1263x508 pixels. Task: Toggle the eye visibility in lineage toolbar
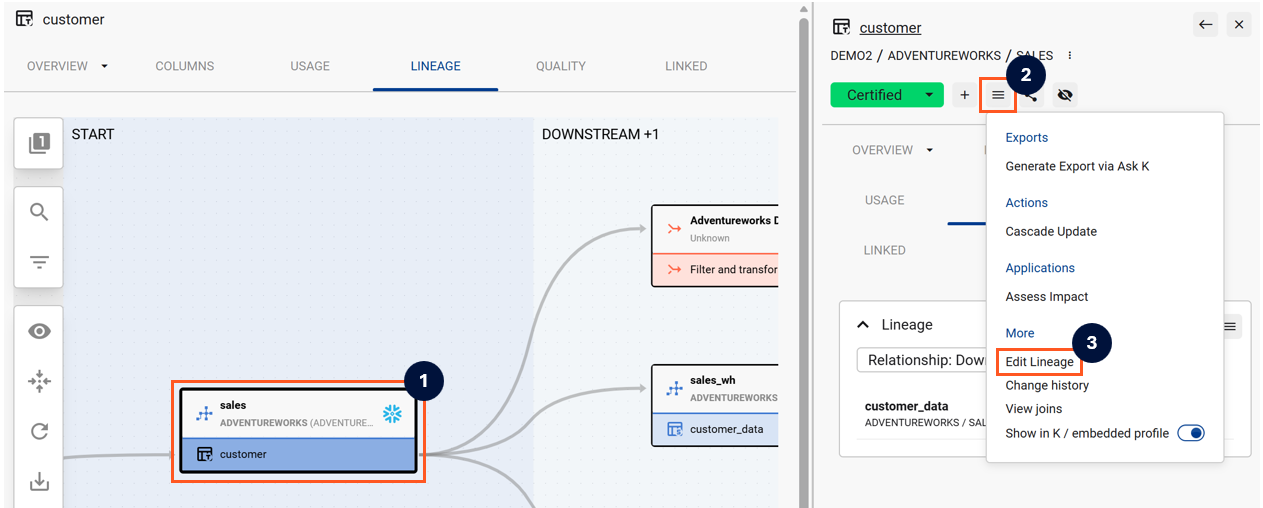(39, 332)
